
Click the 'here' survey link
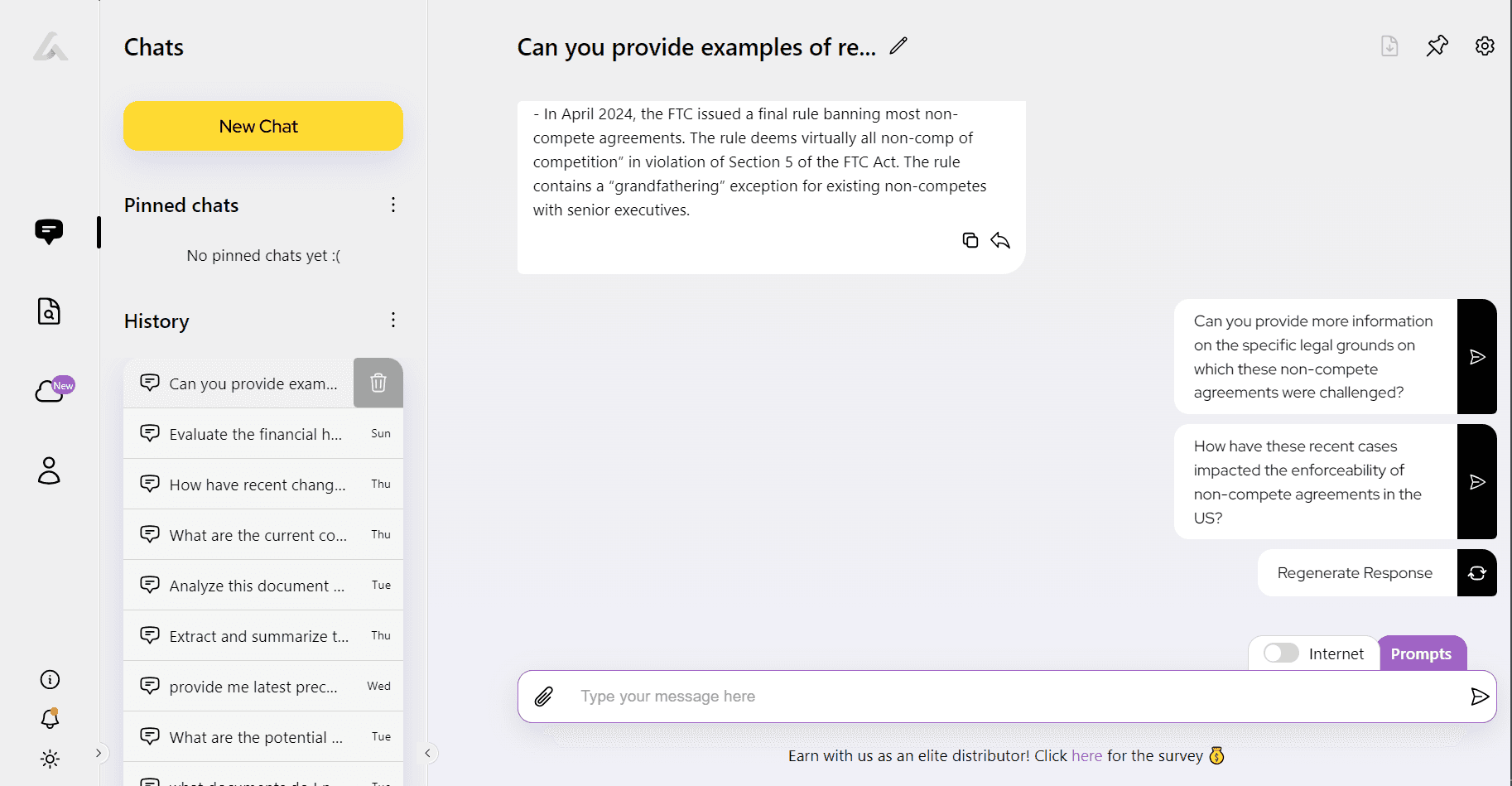coord(1086,756)
